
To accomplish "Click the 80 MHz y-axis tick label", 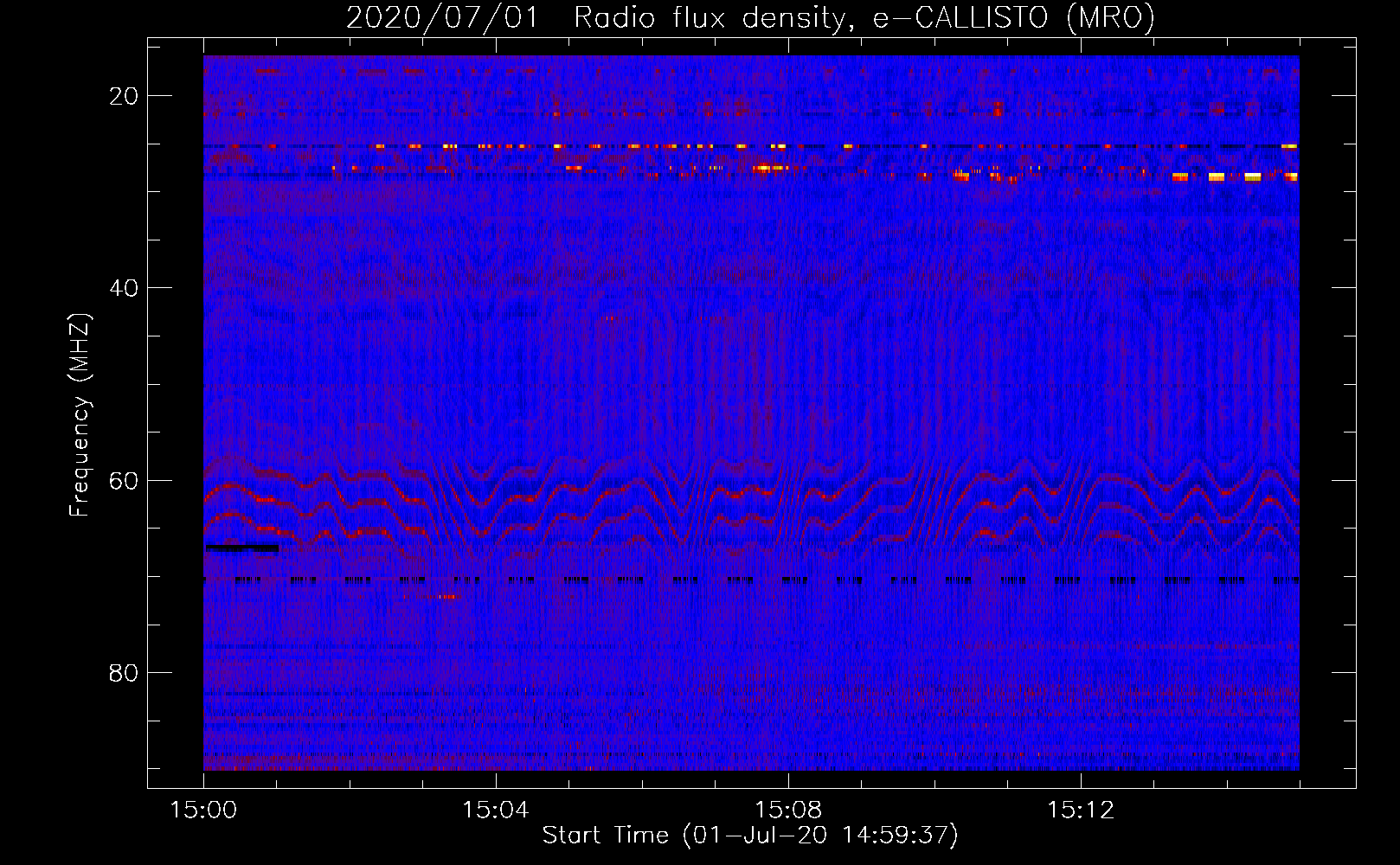I will [x=124, y=673].
